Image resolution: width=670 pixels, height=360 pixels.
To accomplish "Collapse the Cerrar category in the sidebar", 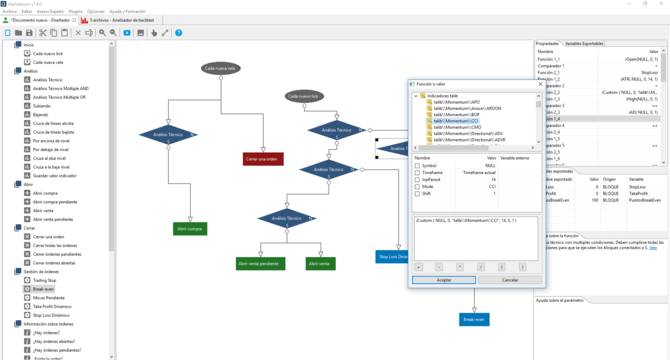I will tap(18, 228).
